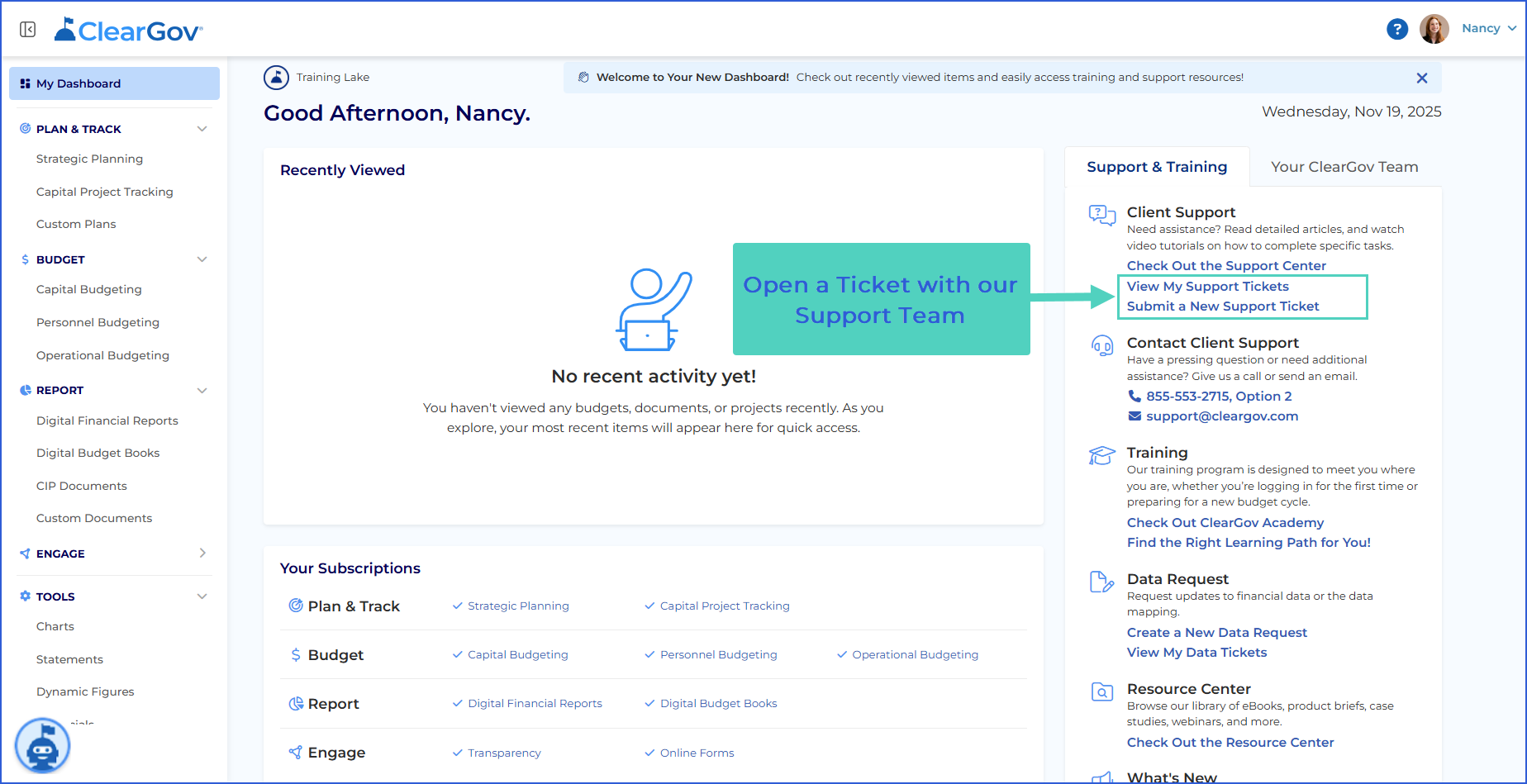Open Charts under Tools
Viewport: 1527px width, 784px height.
click(55, 626)
